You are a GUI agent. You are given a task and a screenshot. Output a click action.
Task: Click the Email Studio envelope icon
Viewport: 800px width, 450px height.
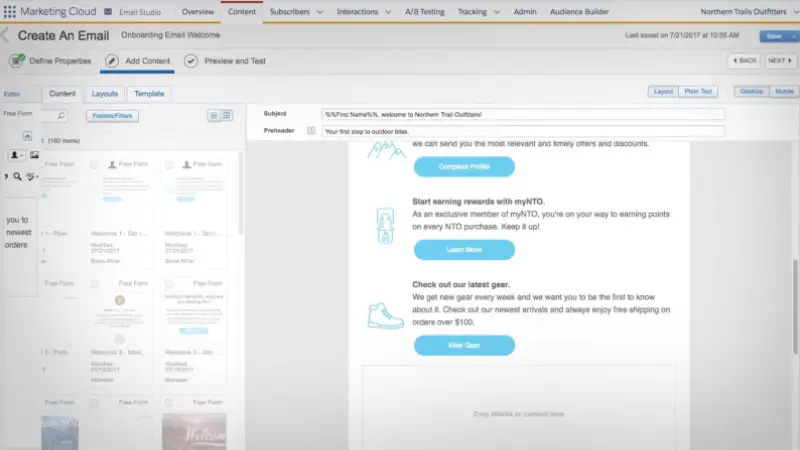coord(108,11)
